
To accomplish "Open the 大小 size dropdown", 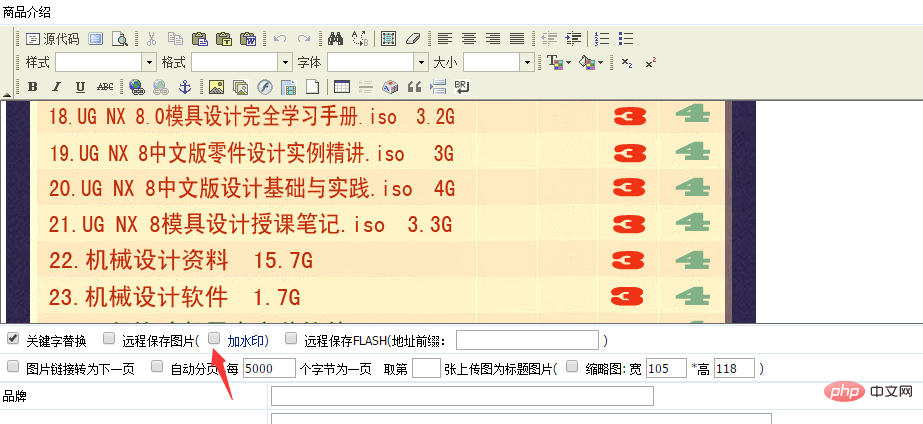I will click(526, 62).
